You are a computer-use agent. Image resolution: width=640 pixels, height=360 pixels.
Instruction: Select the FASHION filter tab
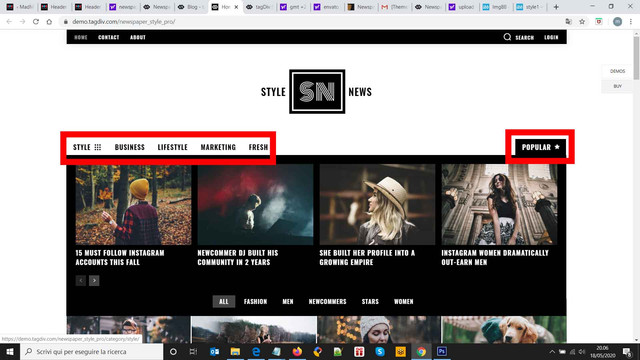coord(256,302)
